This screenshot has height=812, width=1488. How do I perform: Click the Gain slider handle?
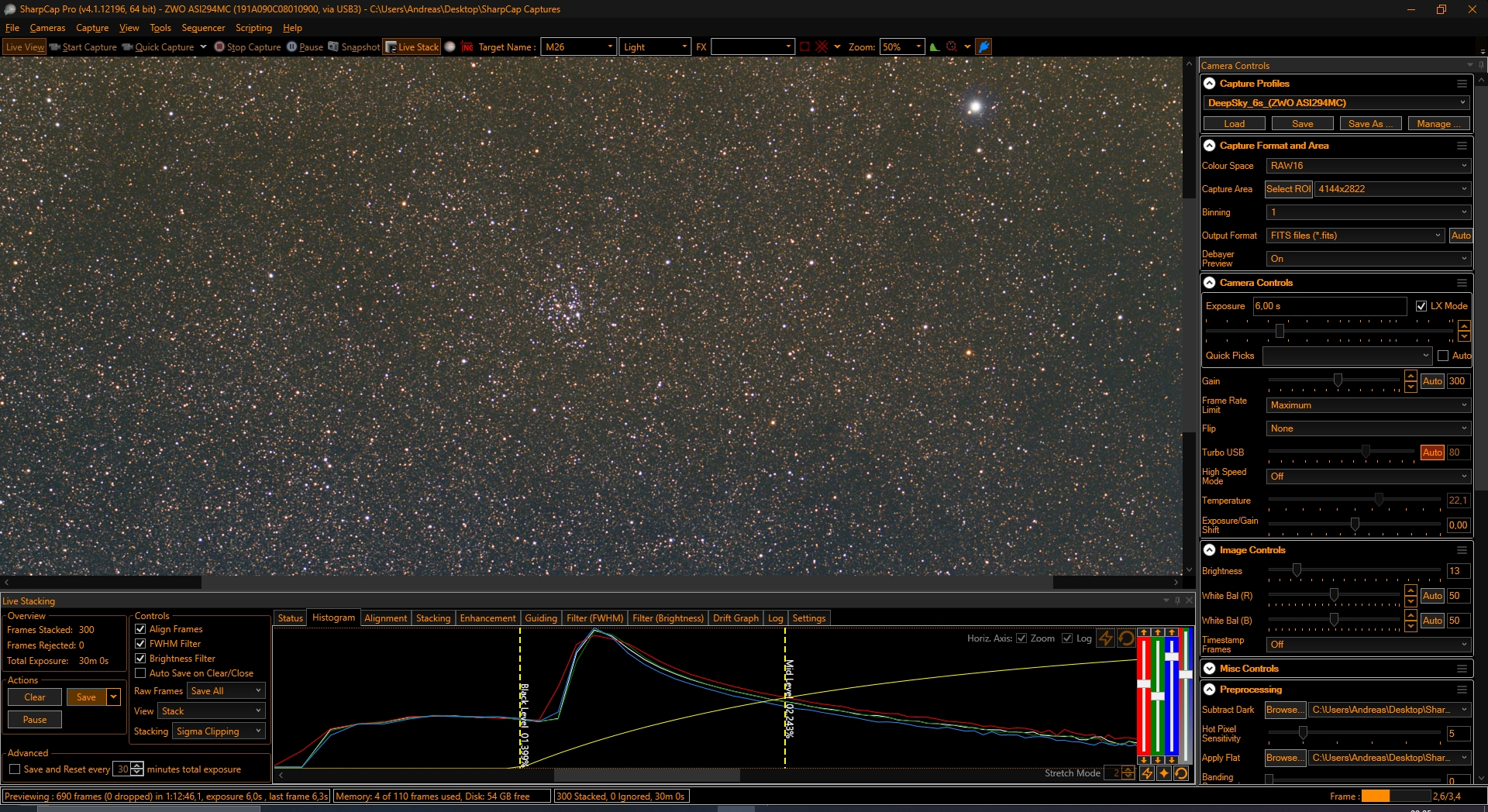click(1338, 380)
